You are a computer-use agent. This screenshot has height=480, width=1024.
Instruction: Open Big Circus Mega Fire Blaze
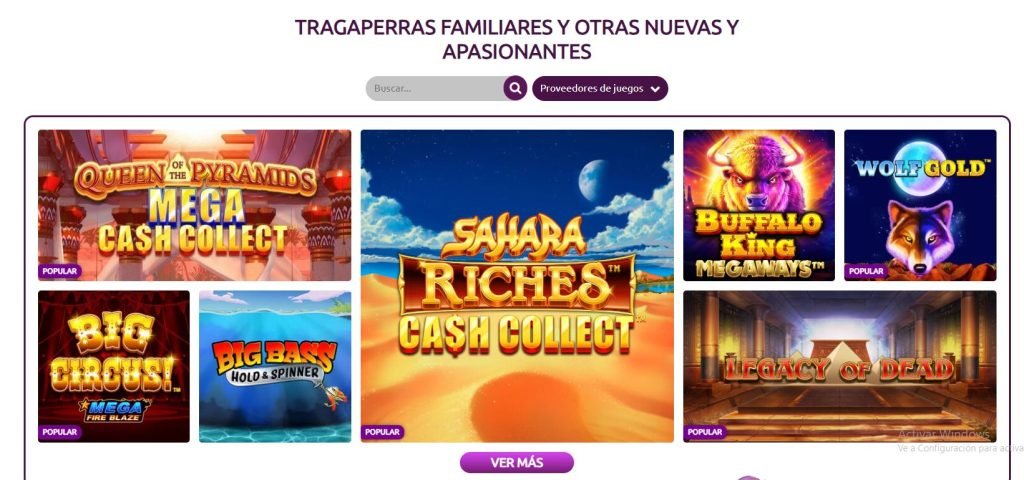[x=114, y=366]
